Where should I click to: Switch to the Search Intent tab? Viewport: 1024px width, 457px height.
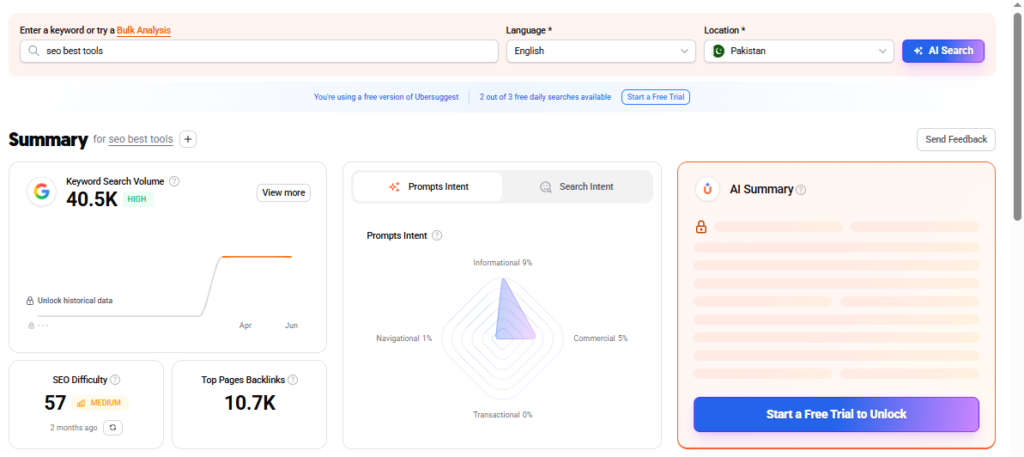click(577, 187)
